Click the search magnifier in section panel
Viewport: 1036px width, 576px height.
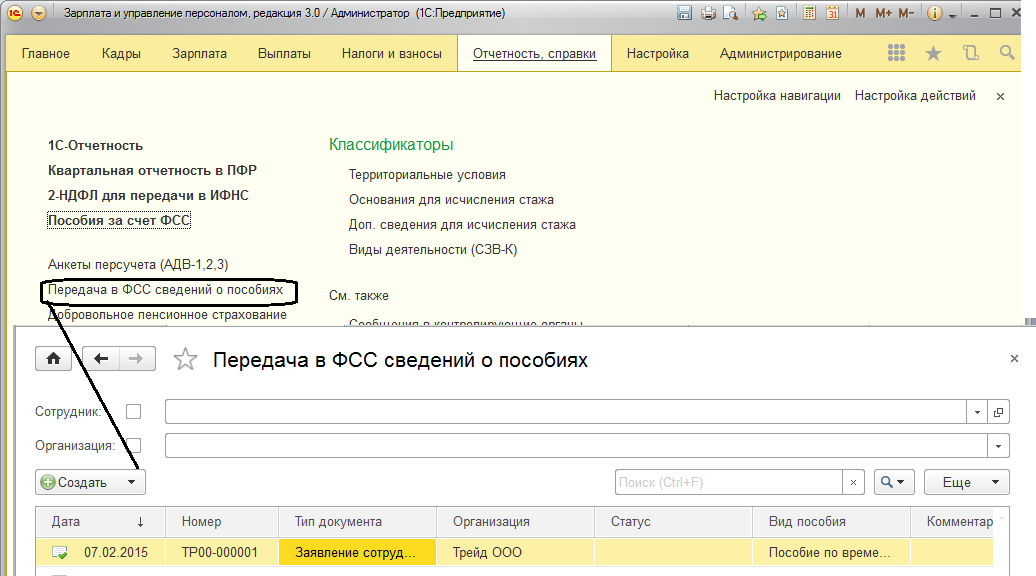[x=1007, y=52]
